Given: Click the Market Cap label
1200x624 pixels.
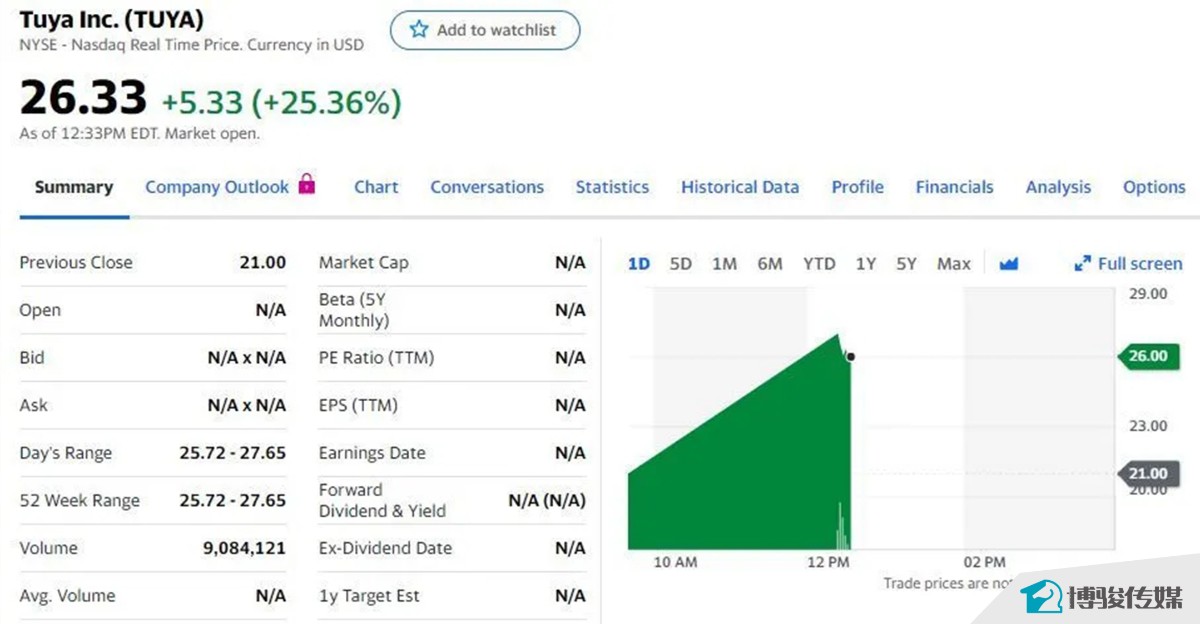Looking at the screenshot, I should point(364,263).
